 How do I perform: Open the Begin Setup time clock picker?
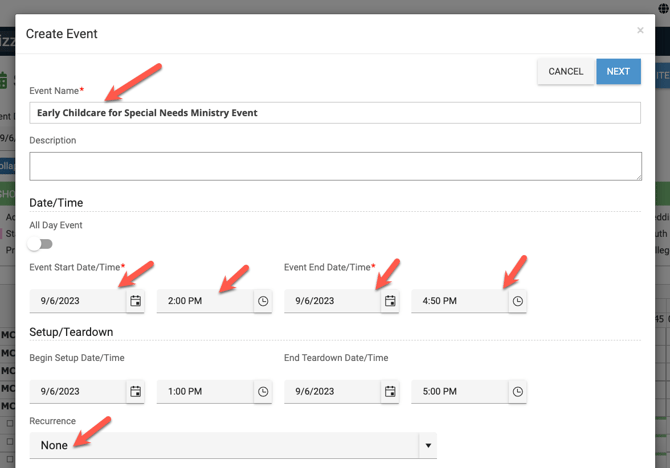pyautogui.click(x=263, y=392)
